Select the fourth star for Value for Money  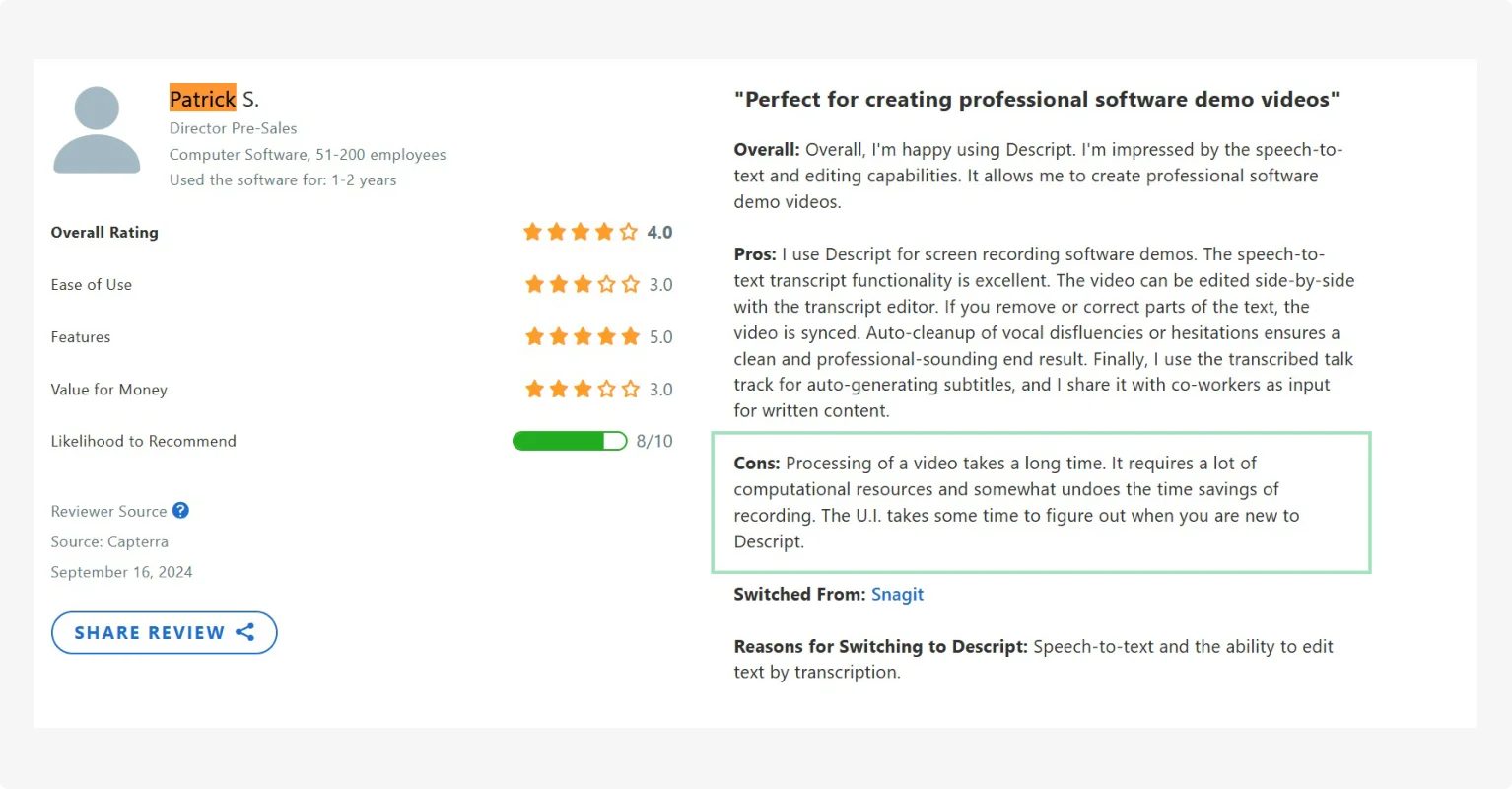coord(607,389)
